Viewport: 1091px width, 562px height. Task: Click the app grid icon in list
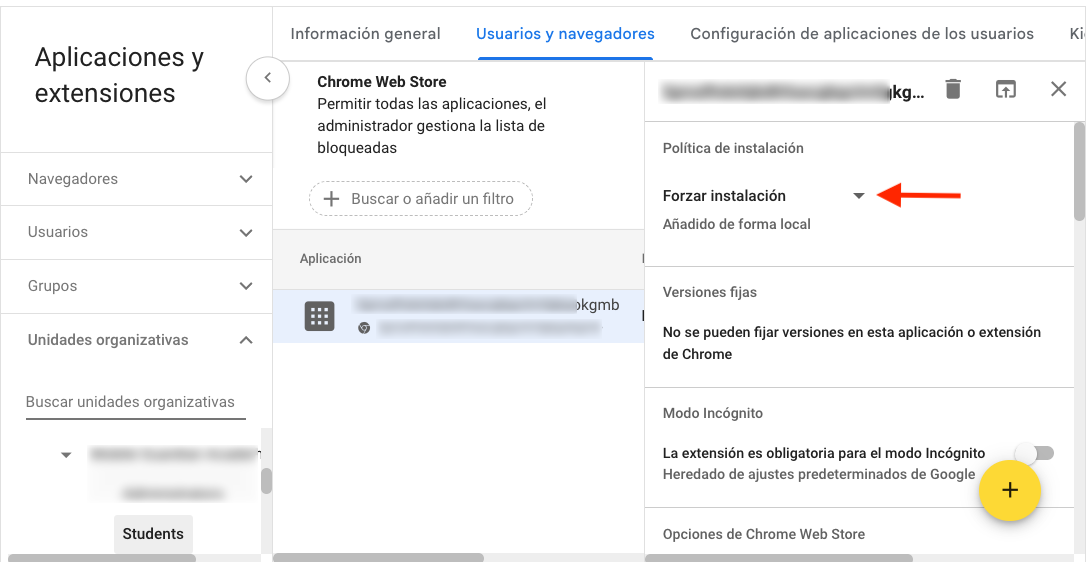click(319, 316)
